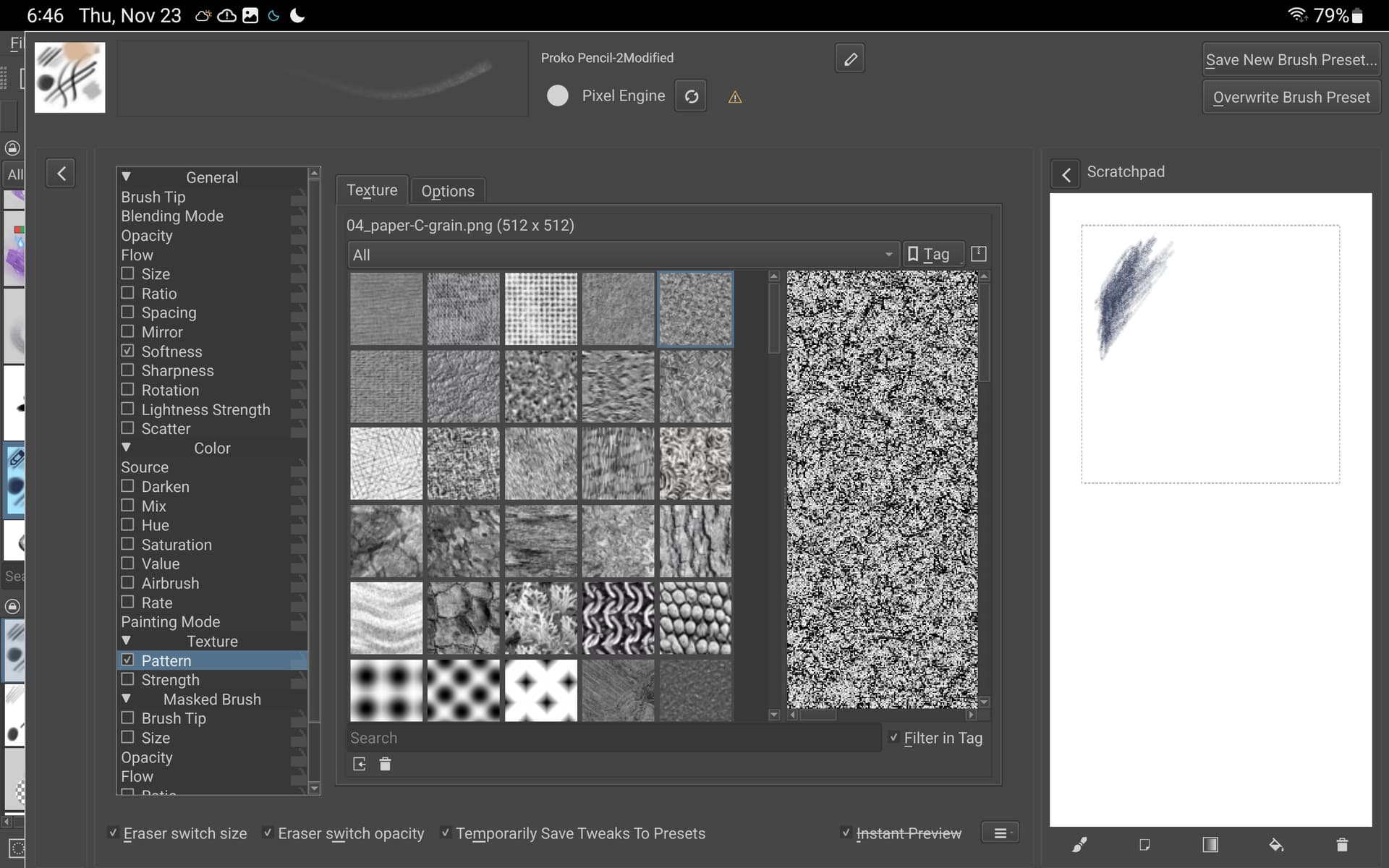1389x868 pixels.
Task: Fill scratchpad area with gradient icon
Action: click(x=1210, y=845)
